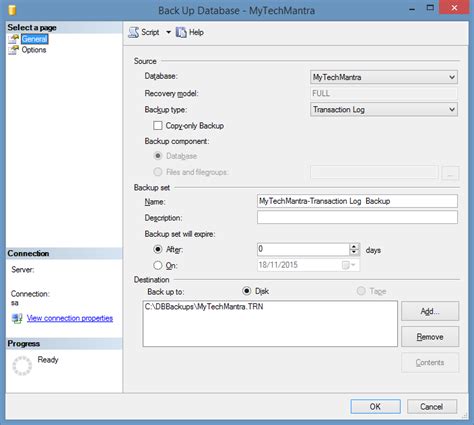
Task: Click the connection properties icon
Action: coord(17,318)
